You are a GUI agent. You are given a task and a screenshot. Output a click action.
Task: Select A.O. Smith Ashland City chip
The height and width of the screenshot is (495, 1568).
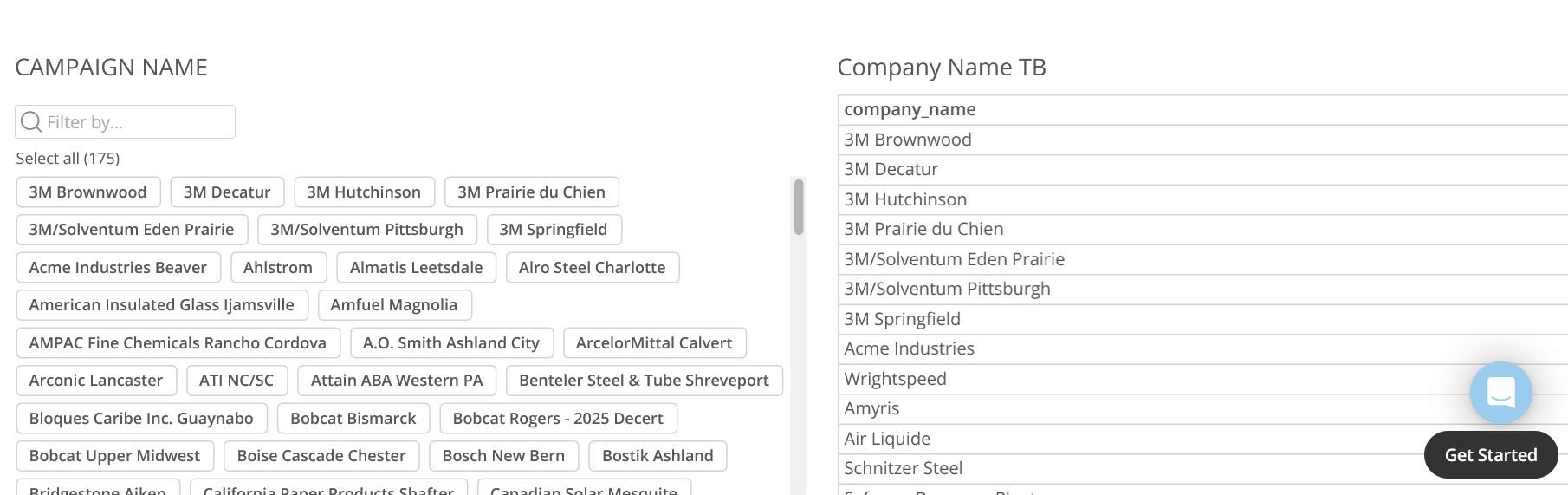pos(451,343)
